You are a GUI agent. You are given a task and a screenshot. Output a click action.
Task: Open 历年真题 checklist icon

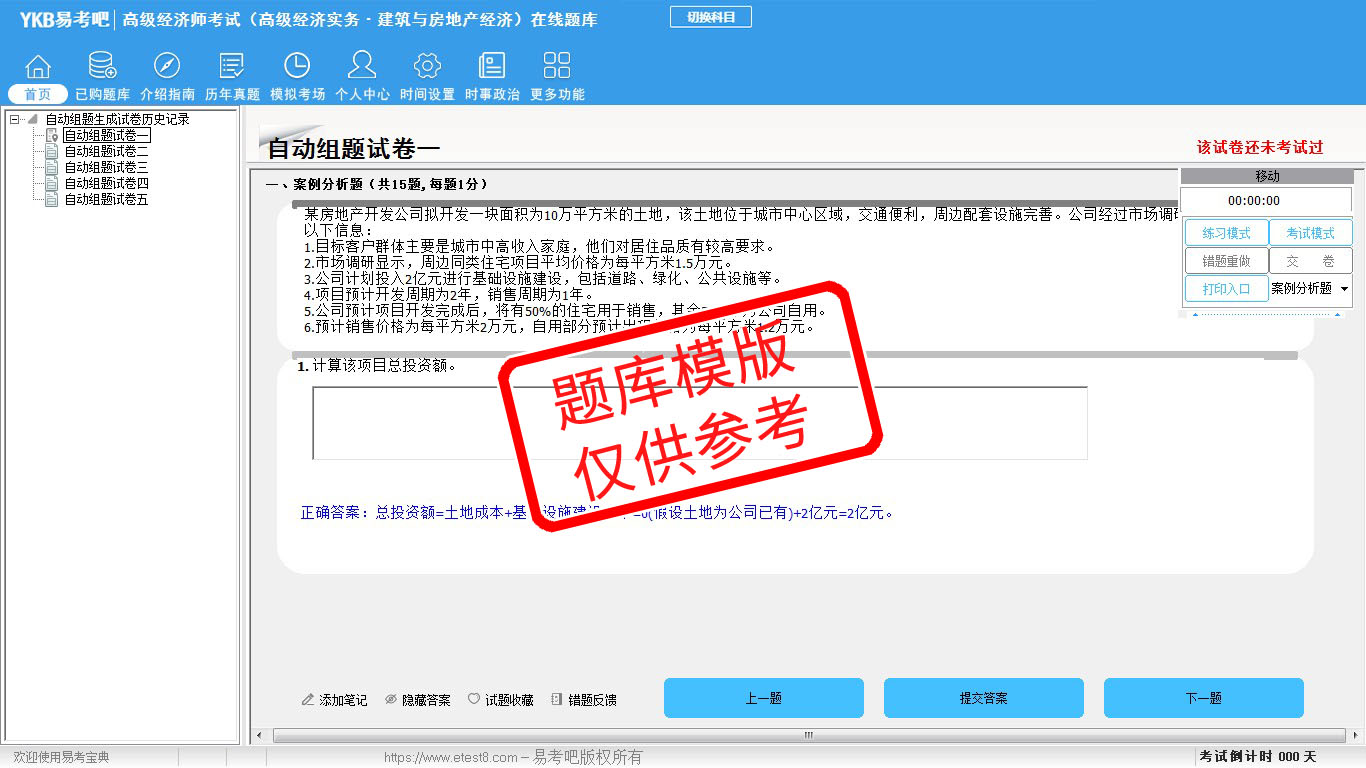point(232,67)
